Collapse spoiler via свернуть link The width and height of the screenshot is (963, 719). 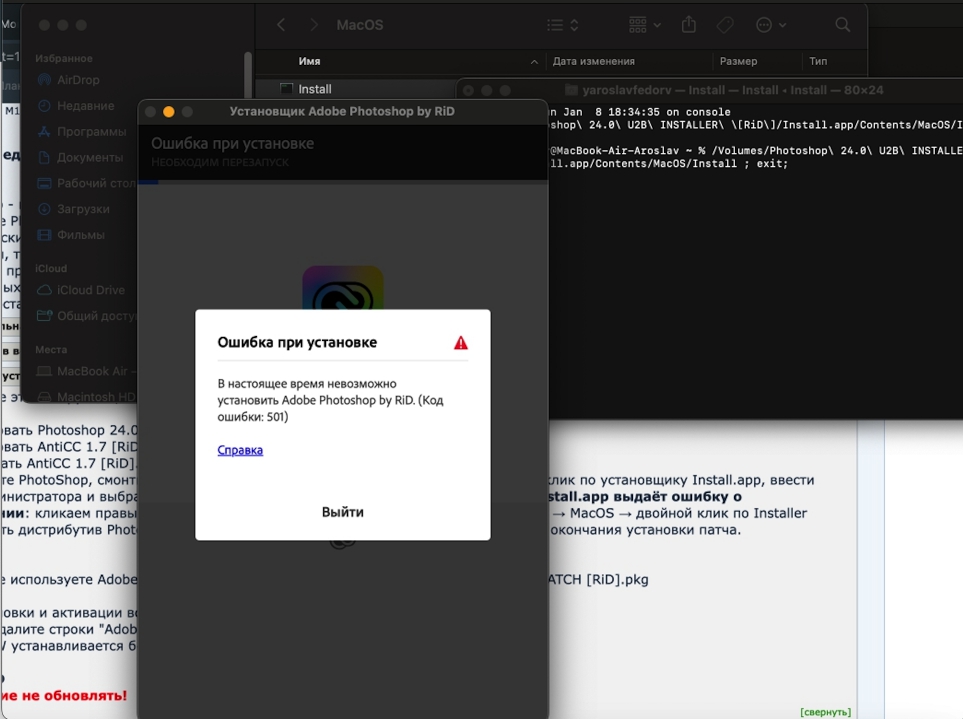tap(825, 712)
